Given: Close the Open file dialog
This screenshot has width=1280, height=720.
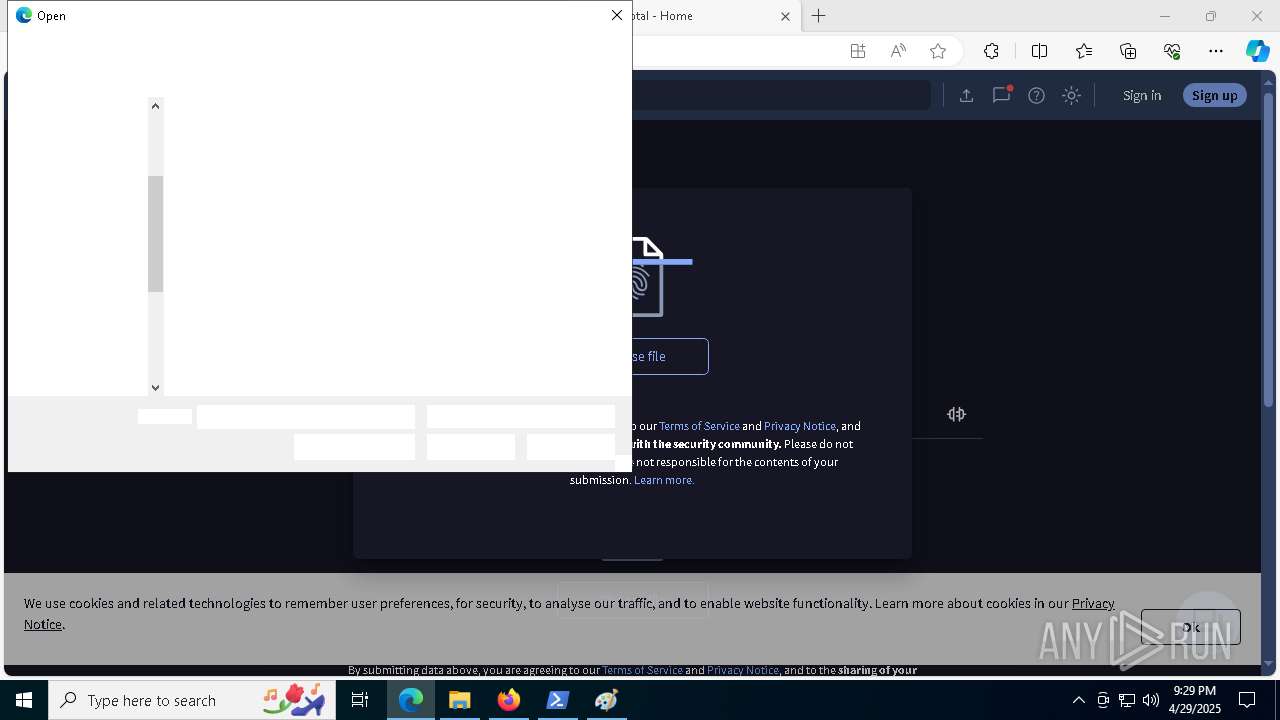Looking at the screenshot, I should 617,15.
